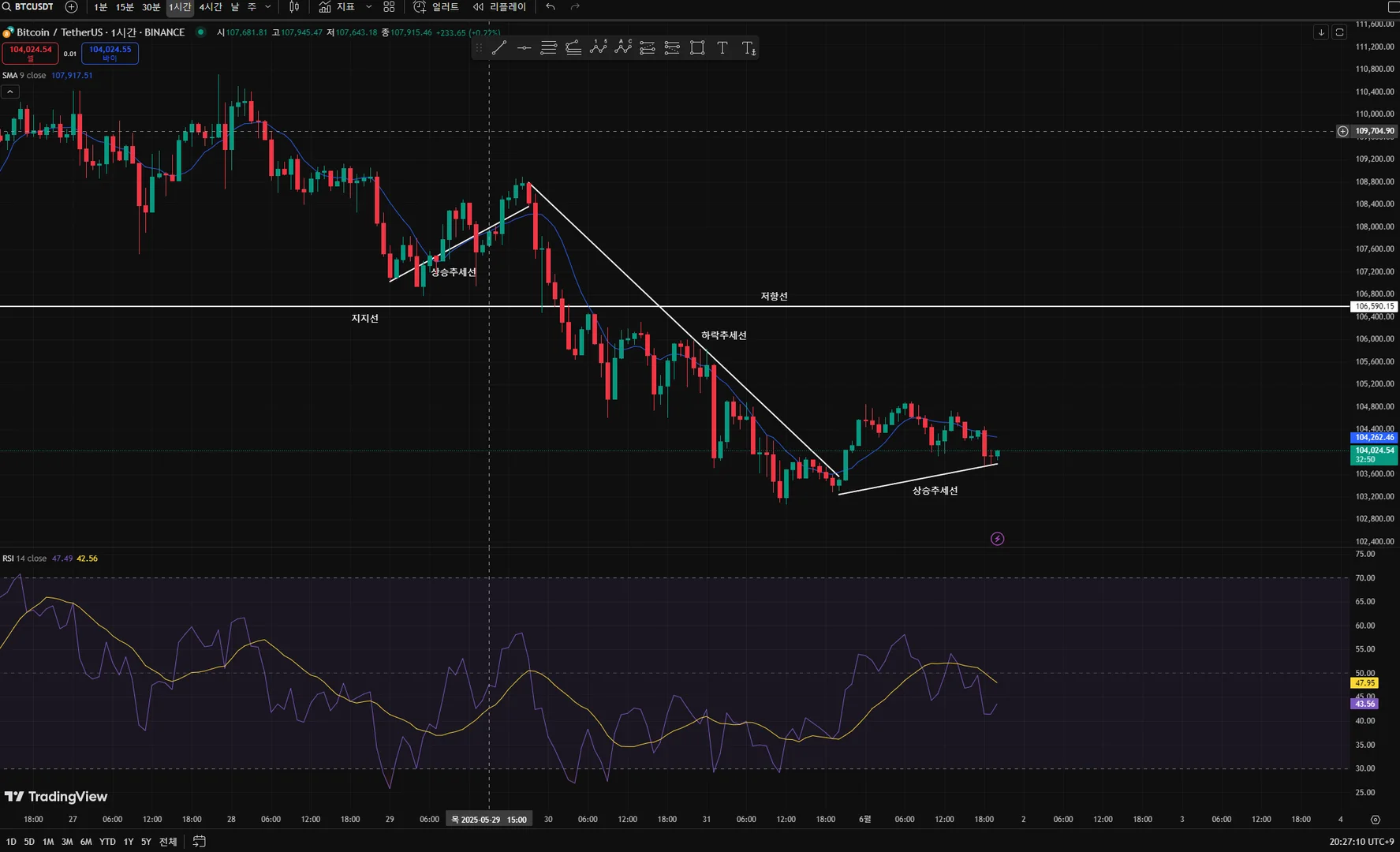Set date range to 5Y
The width and height of the screenshot is (1400, 852).
[x=146, y=842]
